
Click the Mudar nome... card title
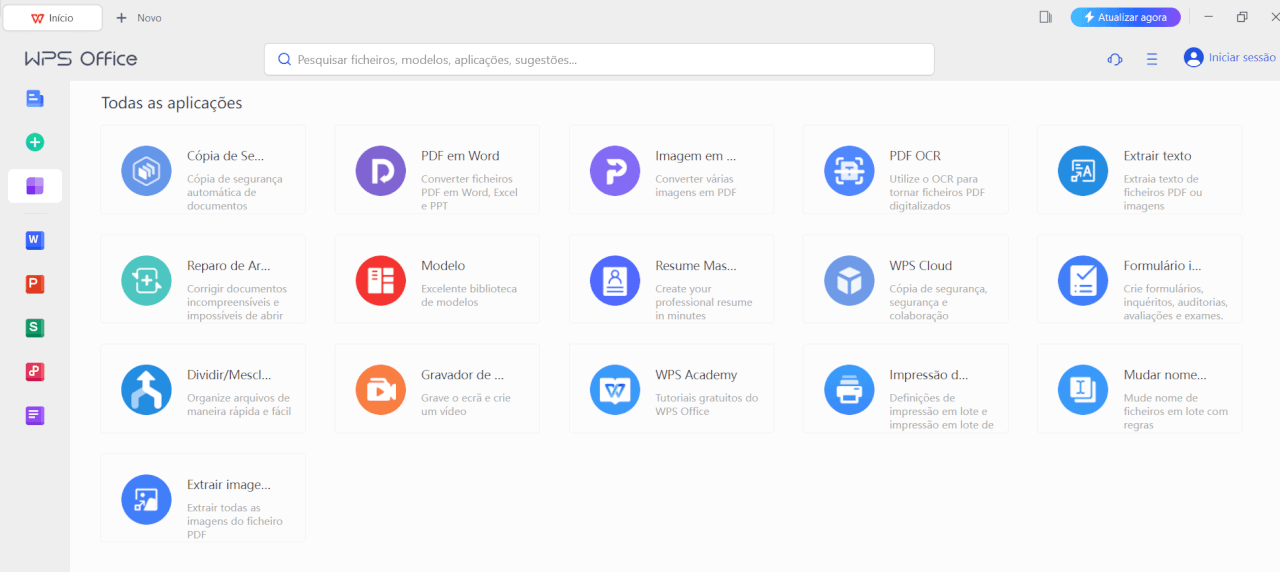(1165, 375)
